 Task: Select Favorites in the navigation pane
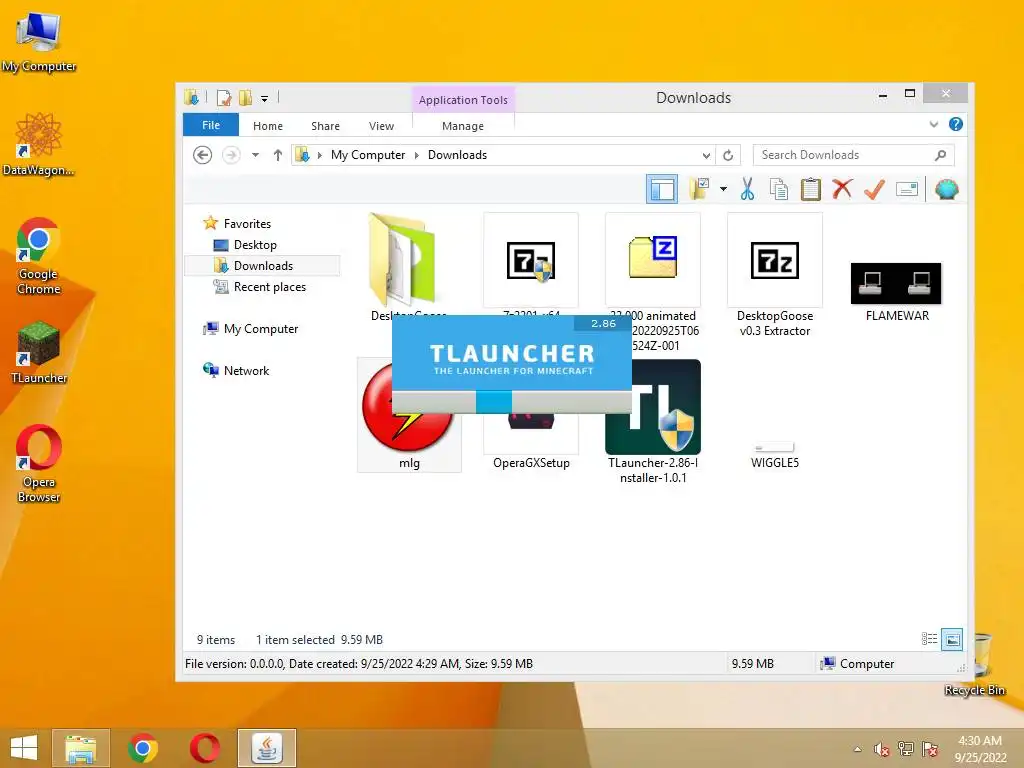pos(247,223)
